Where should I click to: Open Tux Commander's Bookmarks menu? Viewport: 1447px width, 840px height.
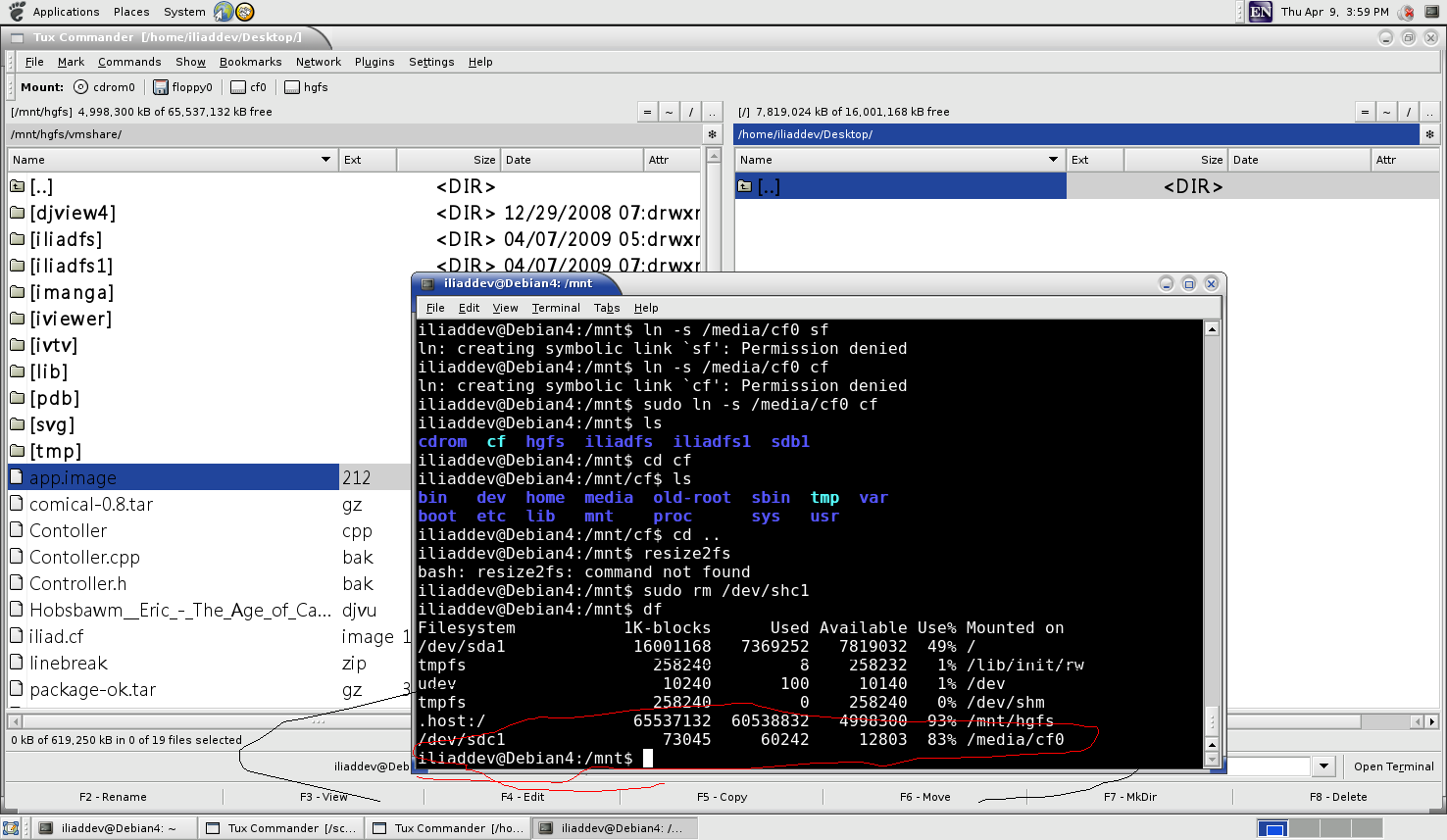tap(251, 62)
